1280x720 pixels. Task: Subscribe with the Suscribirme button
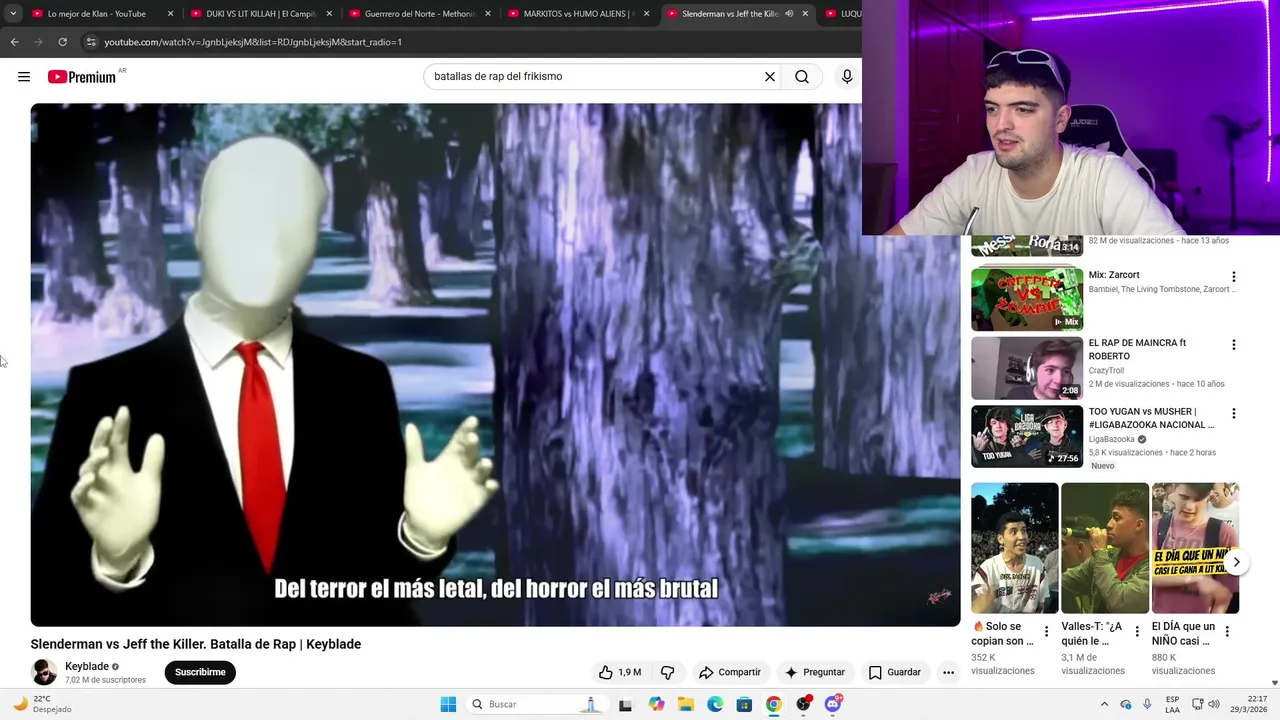[200, 672]
